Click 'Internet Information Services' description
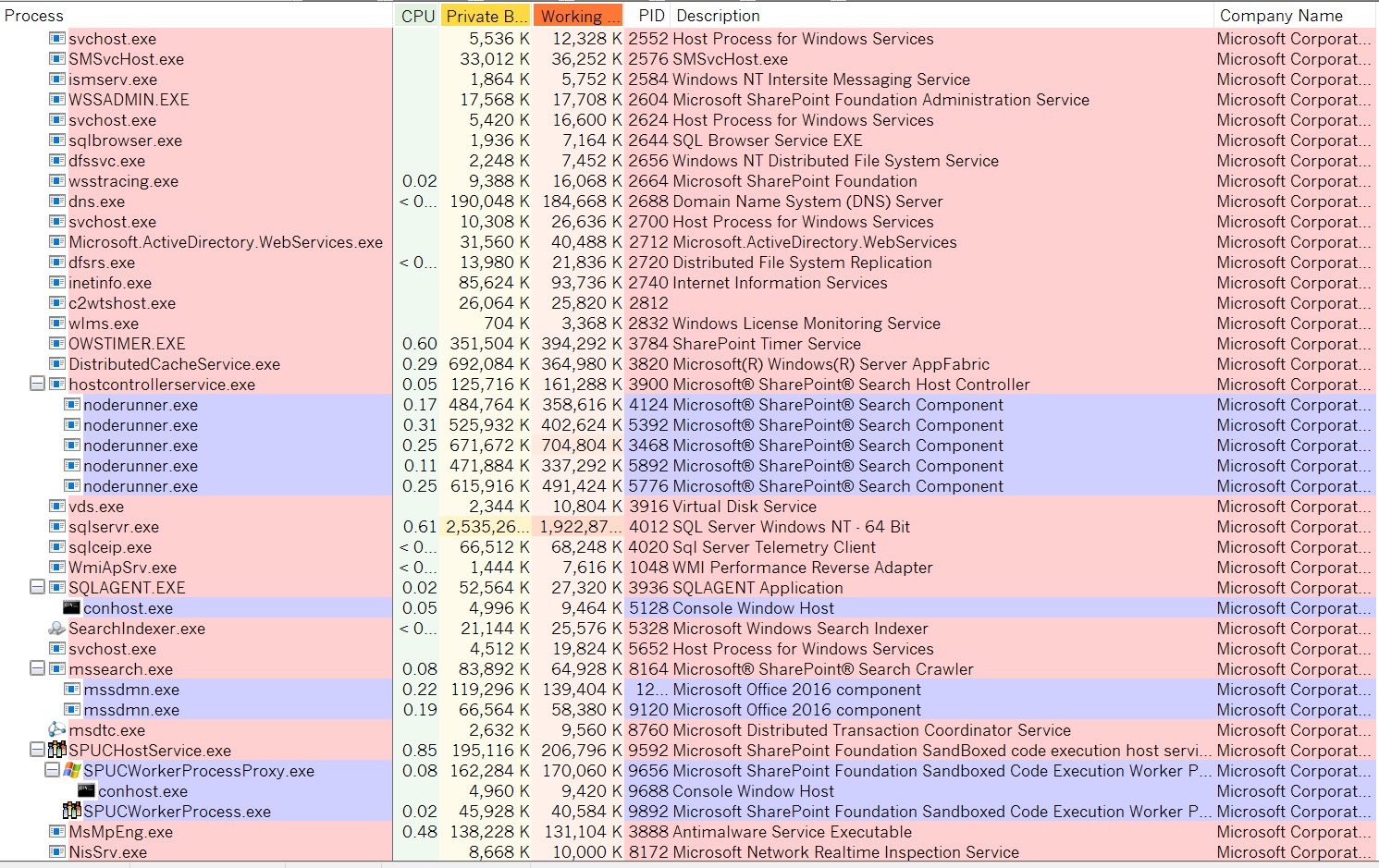The width and height of the screenshot is (1379, 868). [780, 283]
